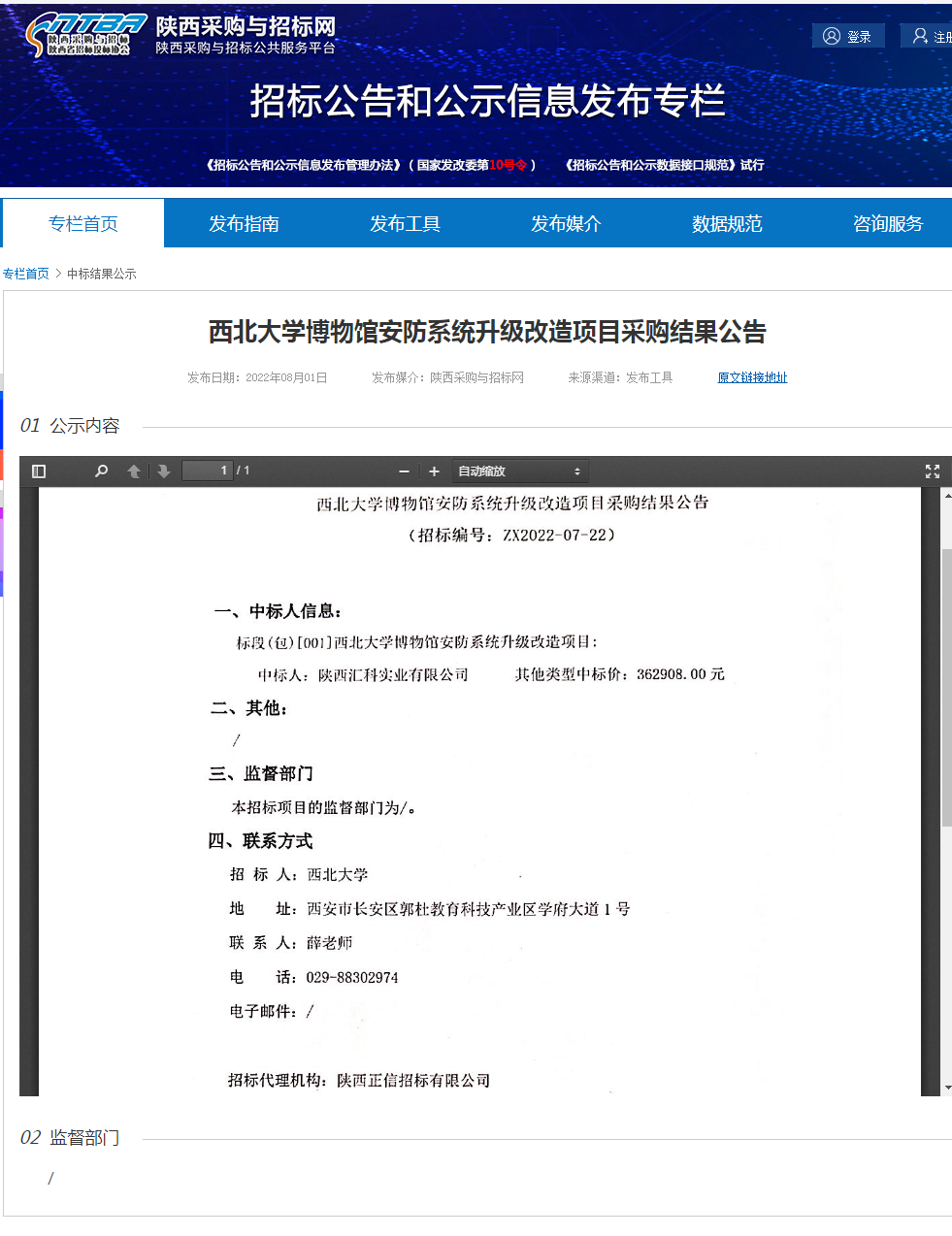Select the 发布工具 navigation tab
The width and height of the screenshot is (952, 1236).
point(405,224)
